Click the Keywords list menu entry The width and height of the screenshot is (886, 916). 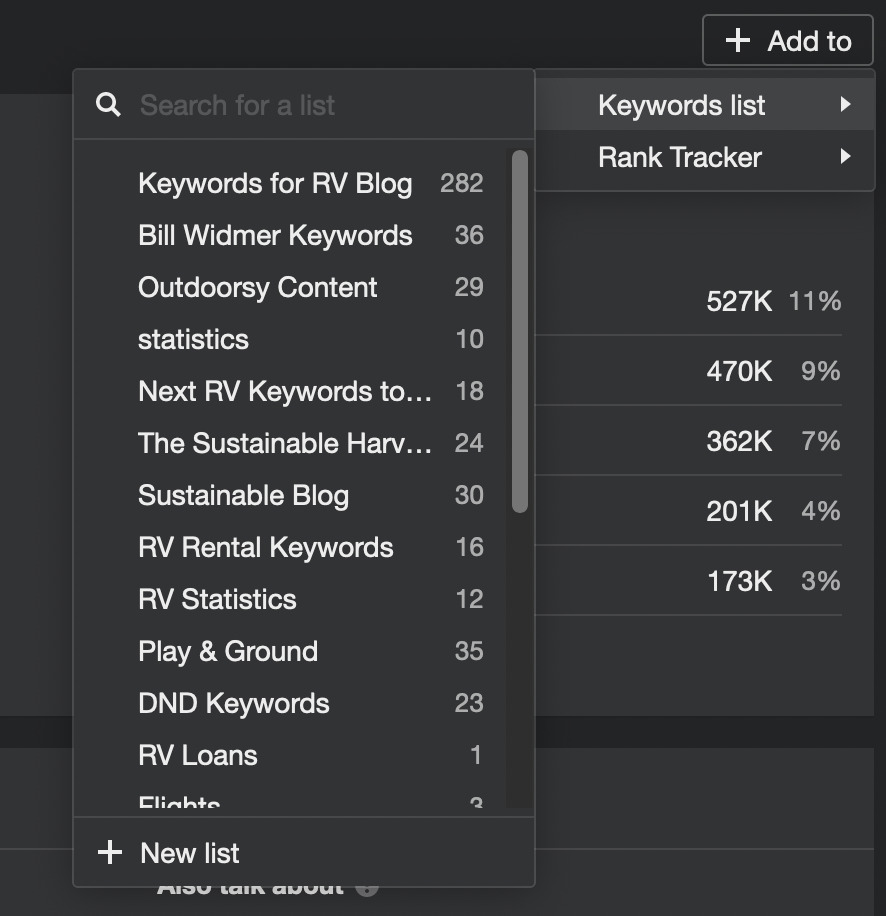click(x=681, y=104)
